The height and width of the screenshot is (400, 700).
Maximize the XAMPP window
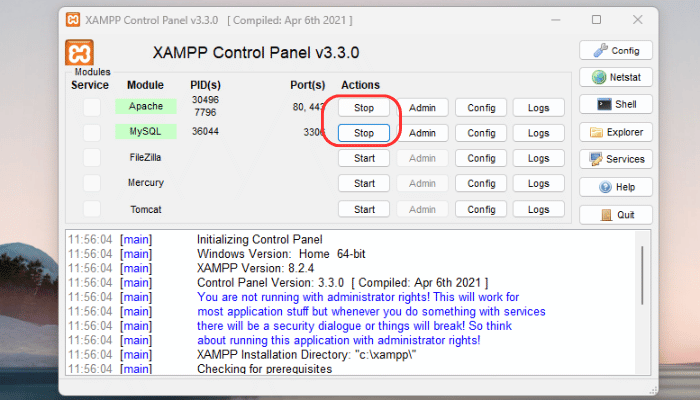click(x=596, y=20)
